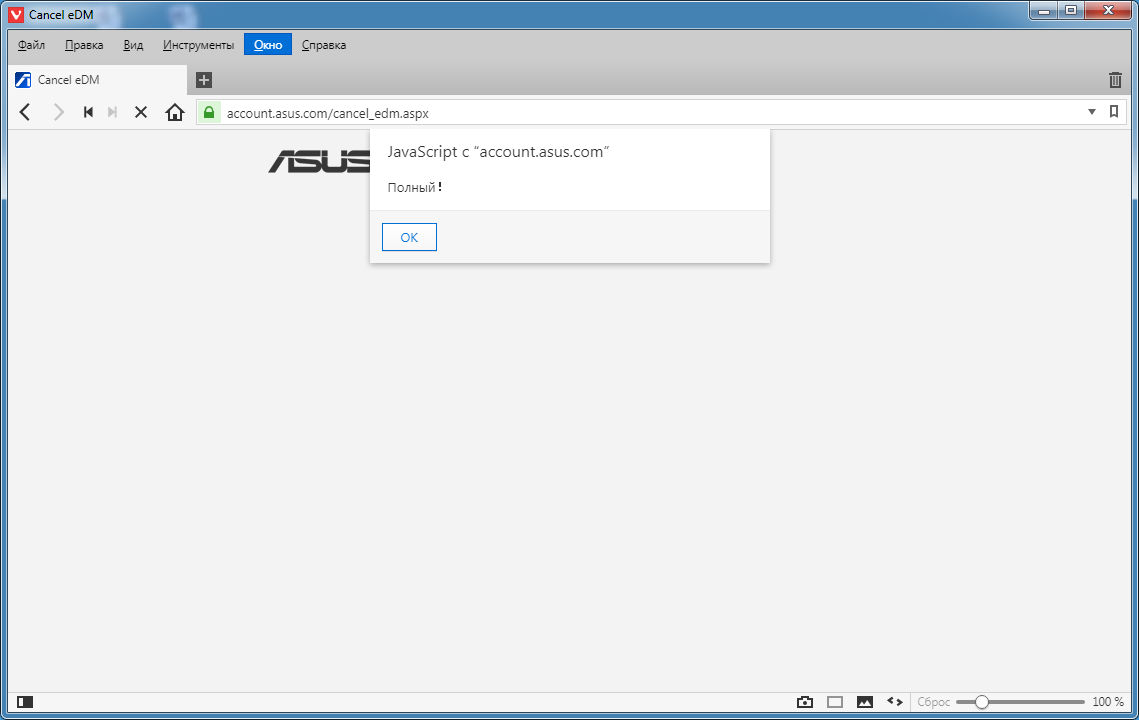Viewport: 1139px width, 720px height.
Task: Stop page loading with the X icon
Action: click(141, 112)
